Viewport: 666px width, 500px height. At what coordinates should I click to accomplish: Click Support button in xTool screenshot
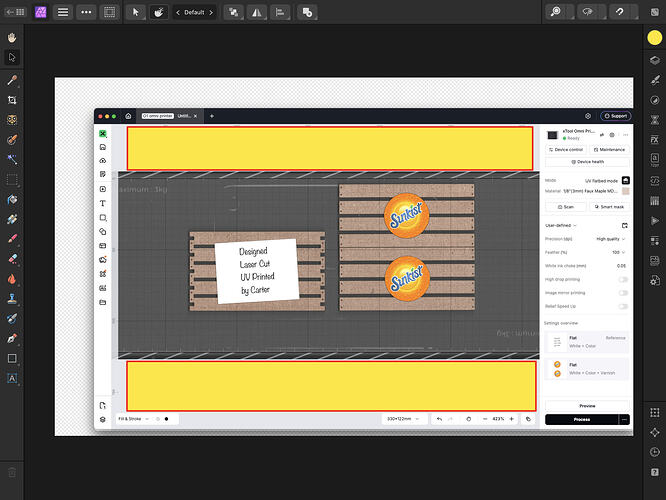615,116
